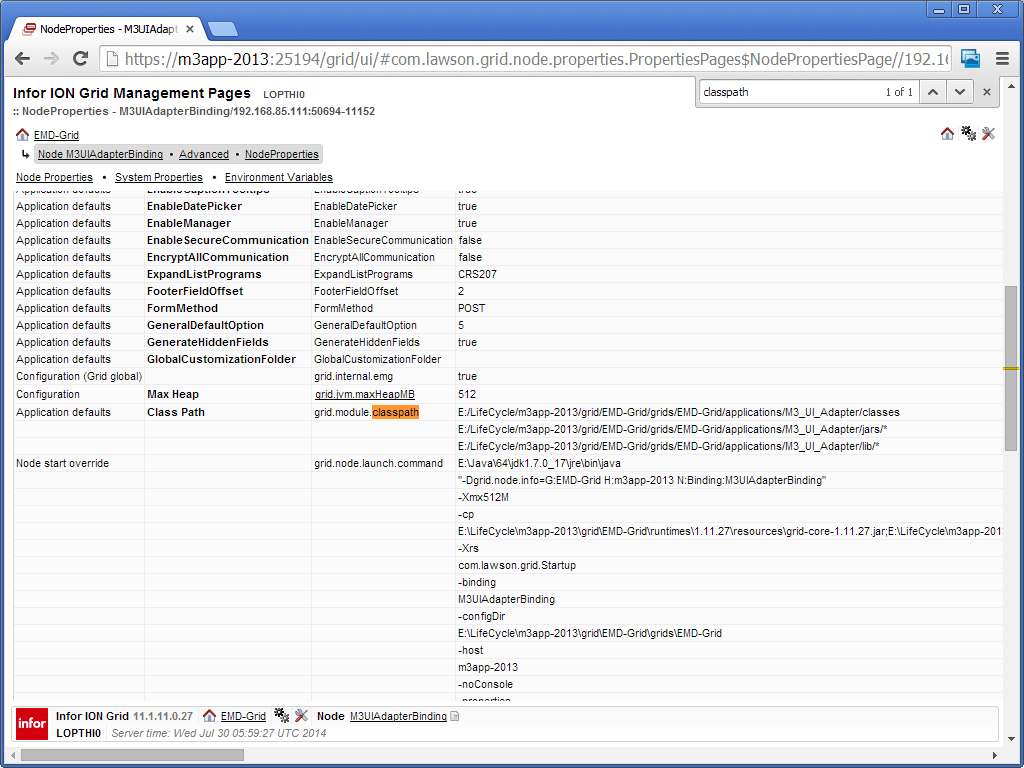Go to next find result with down arrow
The image size is (1024, 768).
click(960, 92)
